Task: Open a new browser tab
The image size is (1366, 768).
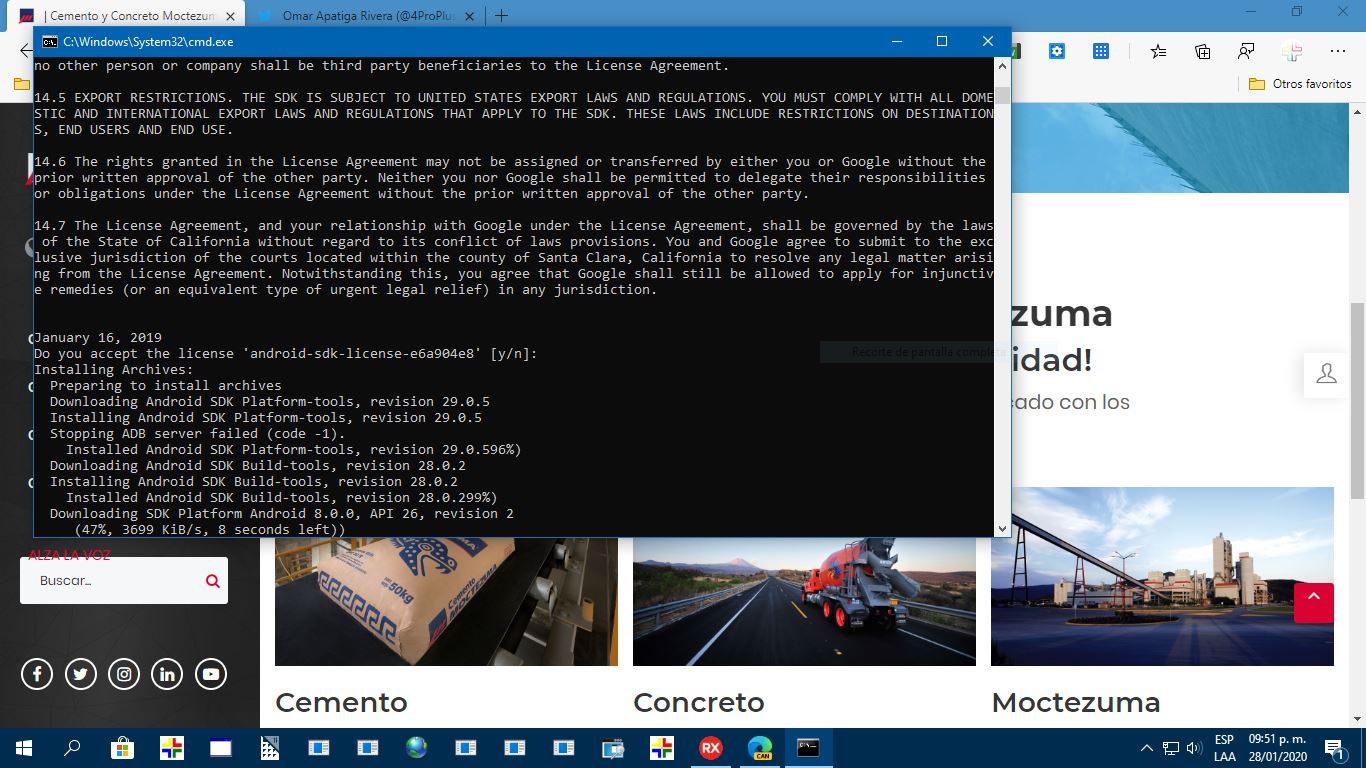Action: [502, 16]
